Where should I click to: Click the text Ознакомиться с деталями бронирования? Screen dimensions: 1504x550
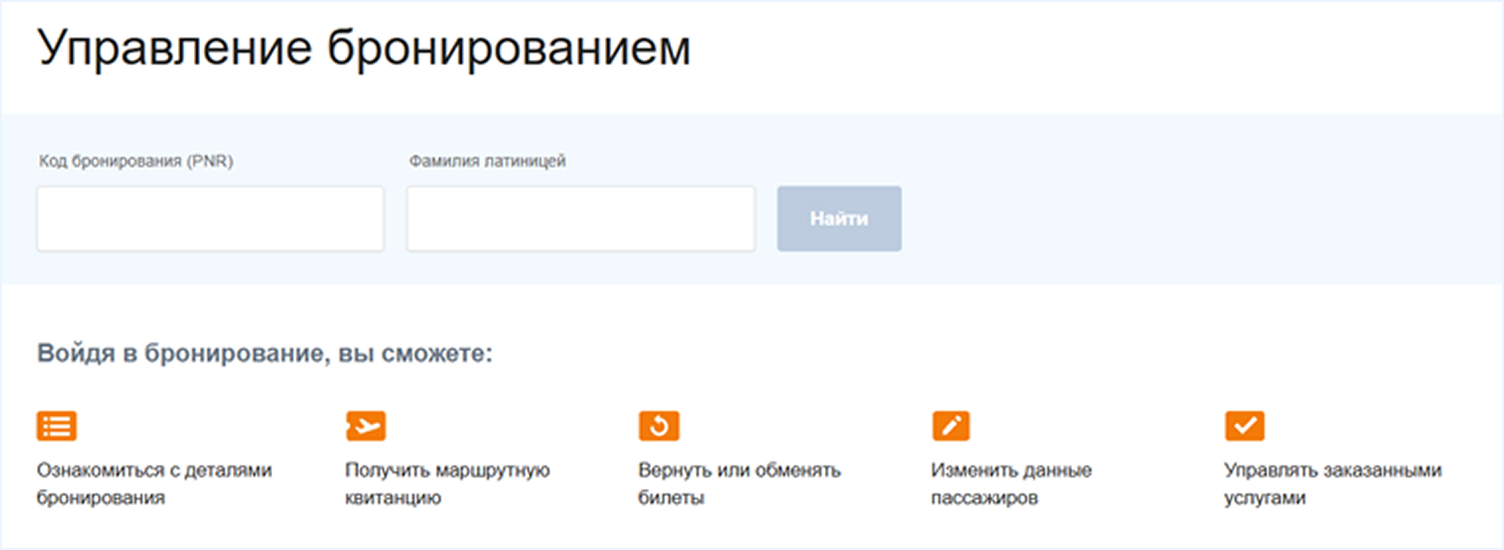pyautogui.click(x=155, y=484)
